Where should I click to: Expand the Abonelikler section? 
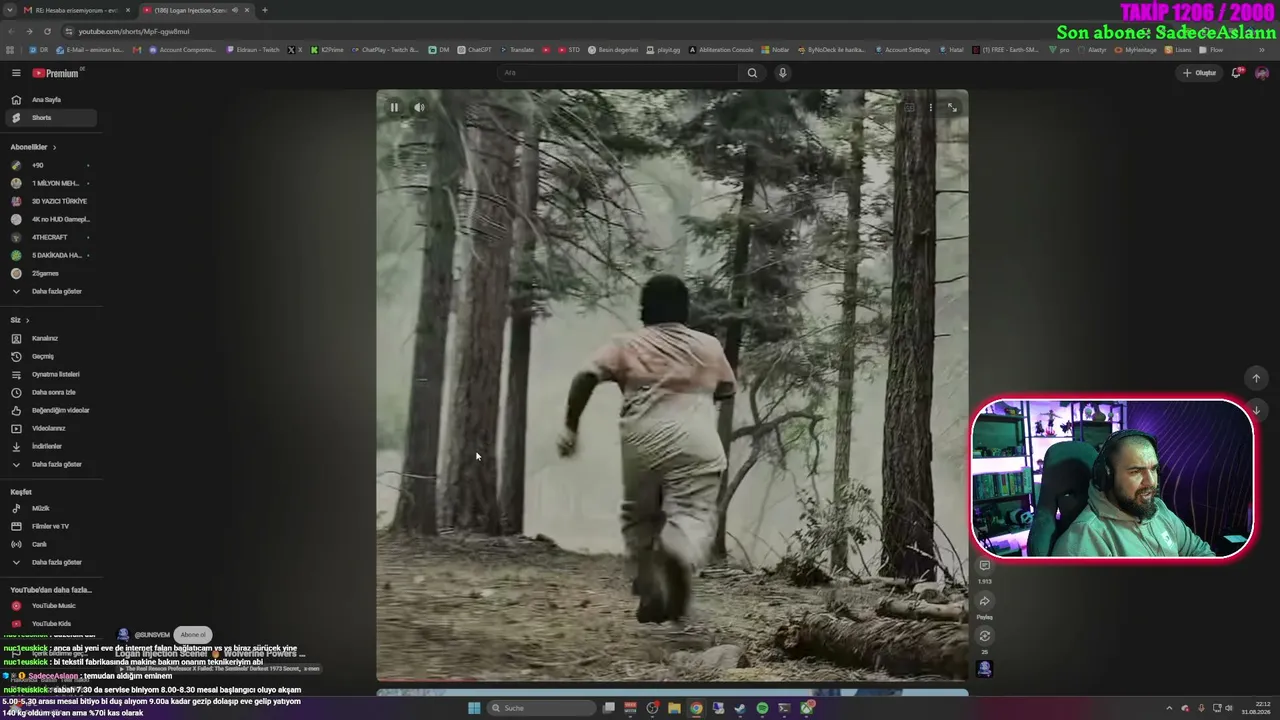[33, 147]
